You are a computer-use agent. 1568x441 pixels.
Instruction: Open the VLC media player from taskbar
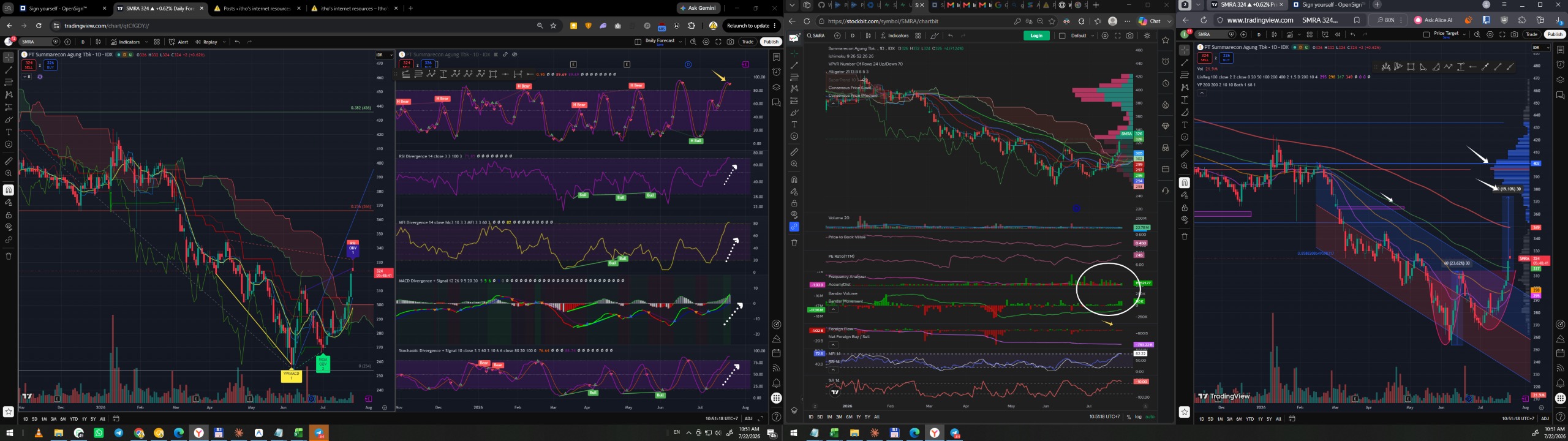[x=38, y=433]
